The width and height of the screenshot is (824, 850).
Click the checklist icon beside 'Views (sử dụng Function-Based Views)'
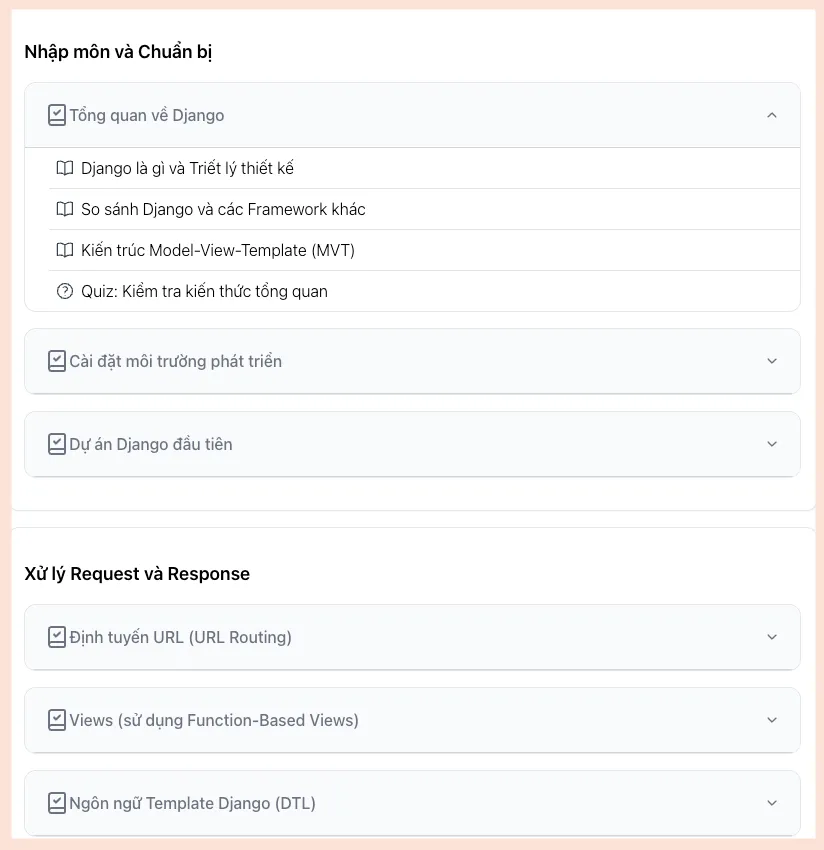[57, 720]
